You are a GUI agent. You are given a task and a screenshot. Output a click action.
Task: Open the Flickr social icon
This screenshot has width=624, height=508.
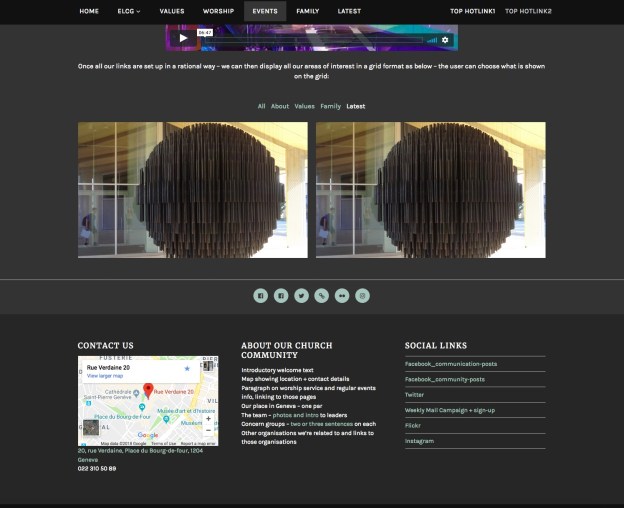(342, 295)
